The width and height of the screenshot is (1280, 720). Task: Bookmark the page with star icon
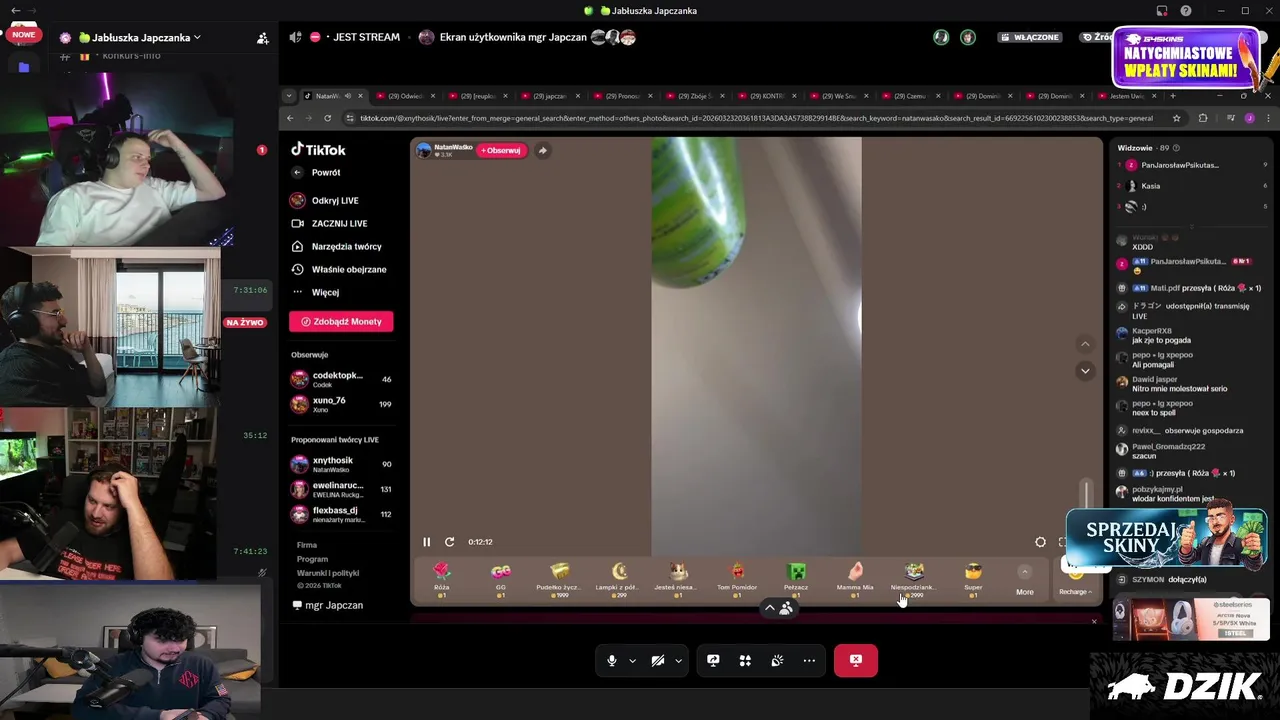(x=1176, y=118)
